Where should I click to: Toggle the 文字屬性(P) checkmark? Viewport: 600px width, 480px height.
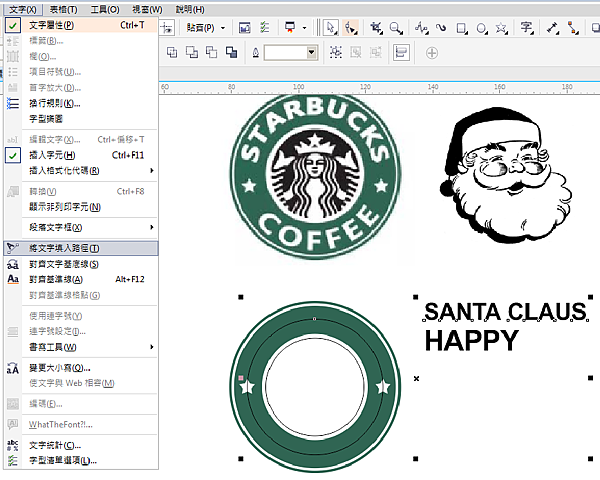tap(13, 25)
